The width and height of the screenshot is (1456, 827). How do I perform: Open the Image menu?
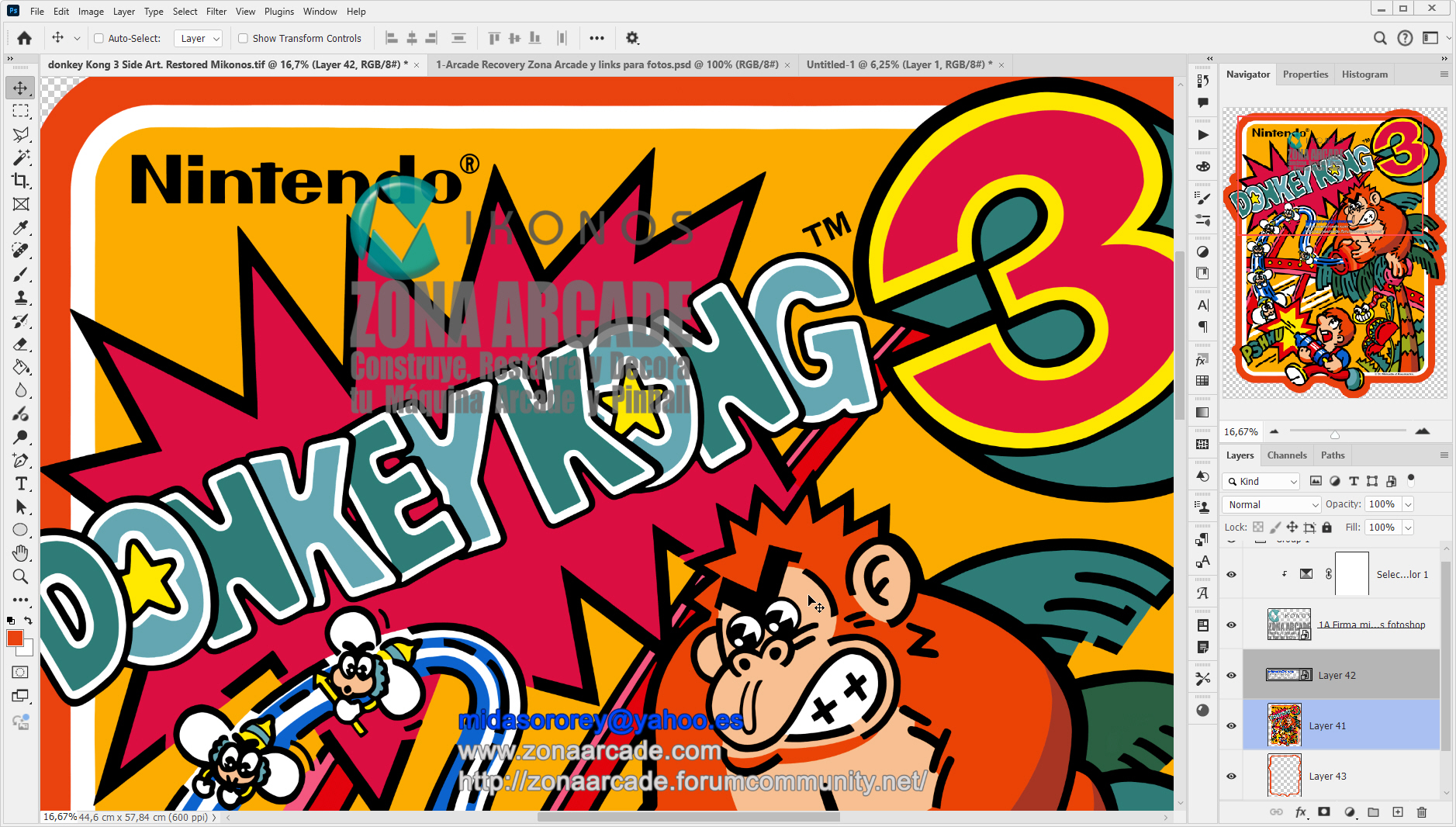(91, 12)
